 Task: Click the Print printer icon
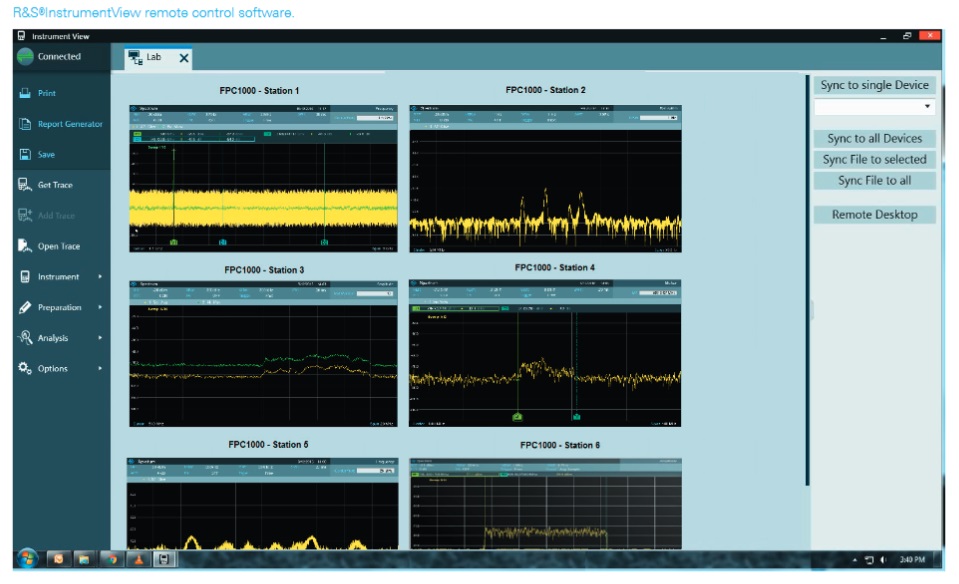[24, 93]
